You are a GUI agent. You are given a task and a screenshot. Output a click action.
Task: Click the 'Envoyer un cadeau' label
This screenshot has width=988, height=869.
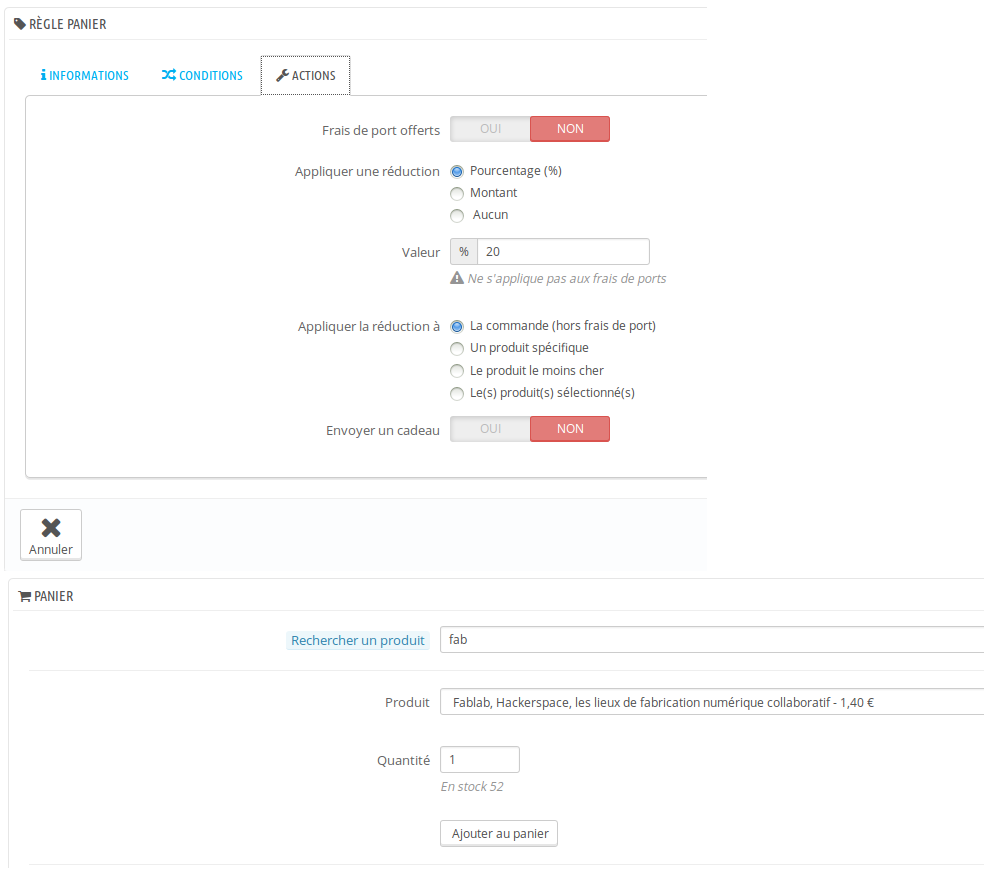tap(382, 430)
